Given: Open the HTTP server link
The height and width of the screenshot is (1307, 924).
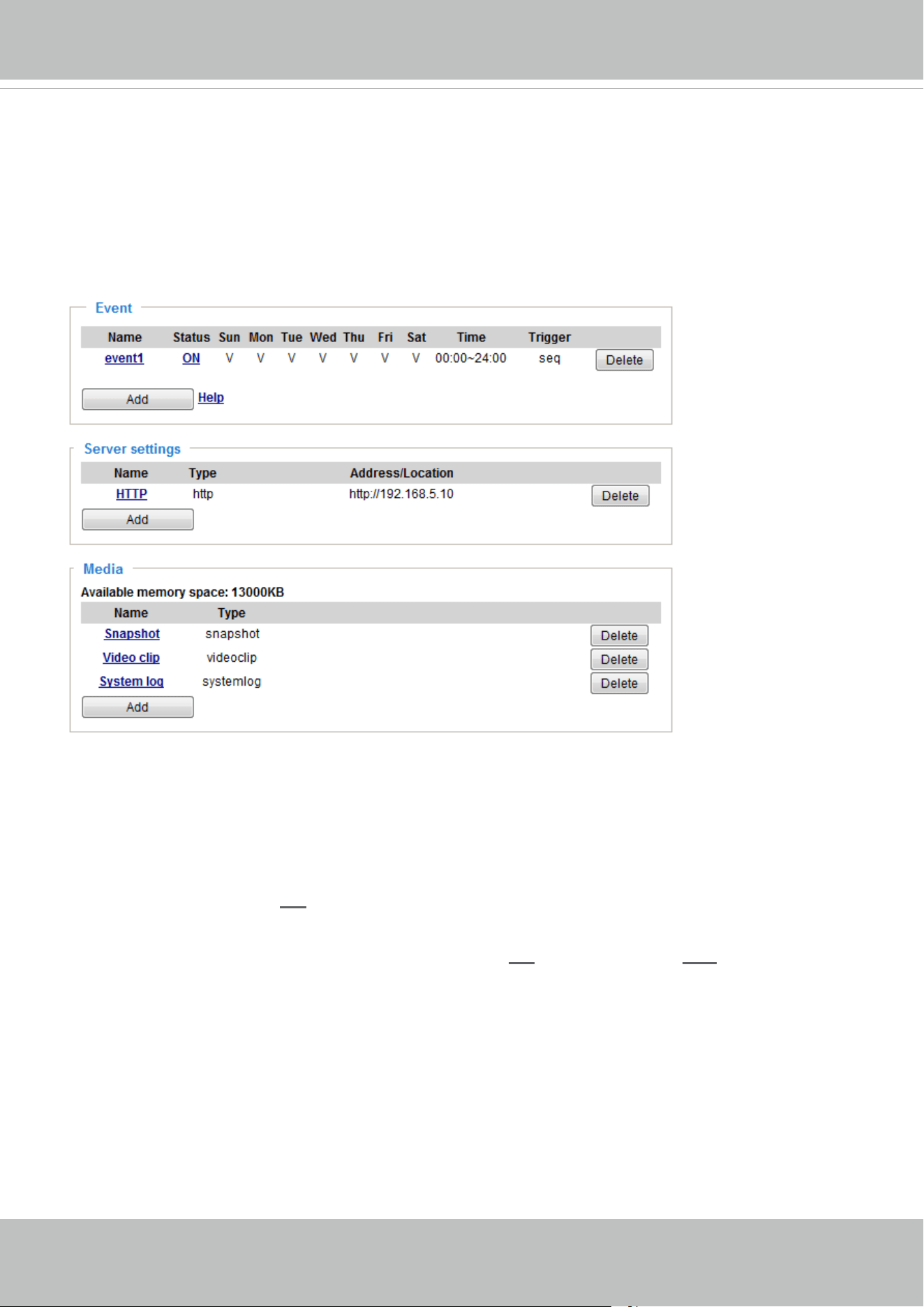Looking at the screenshot, I should tap(131, 494).
